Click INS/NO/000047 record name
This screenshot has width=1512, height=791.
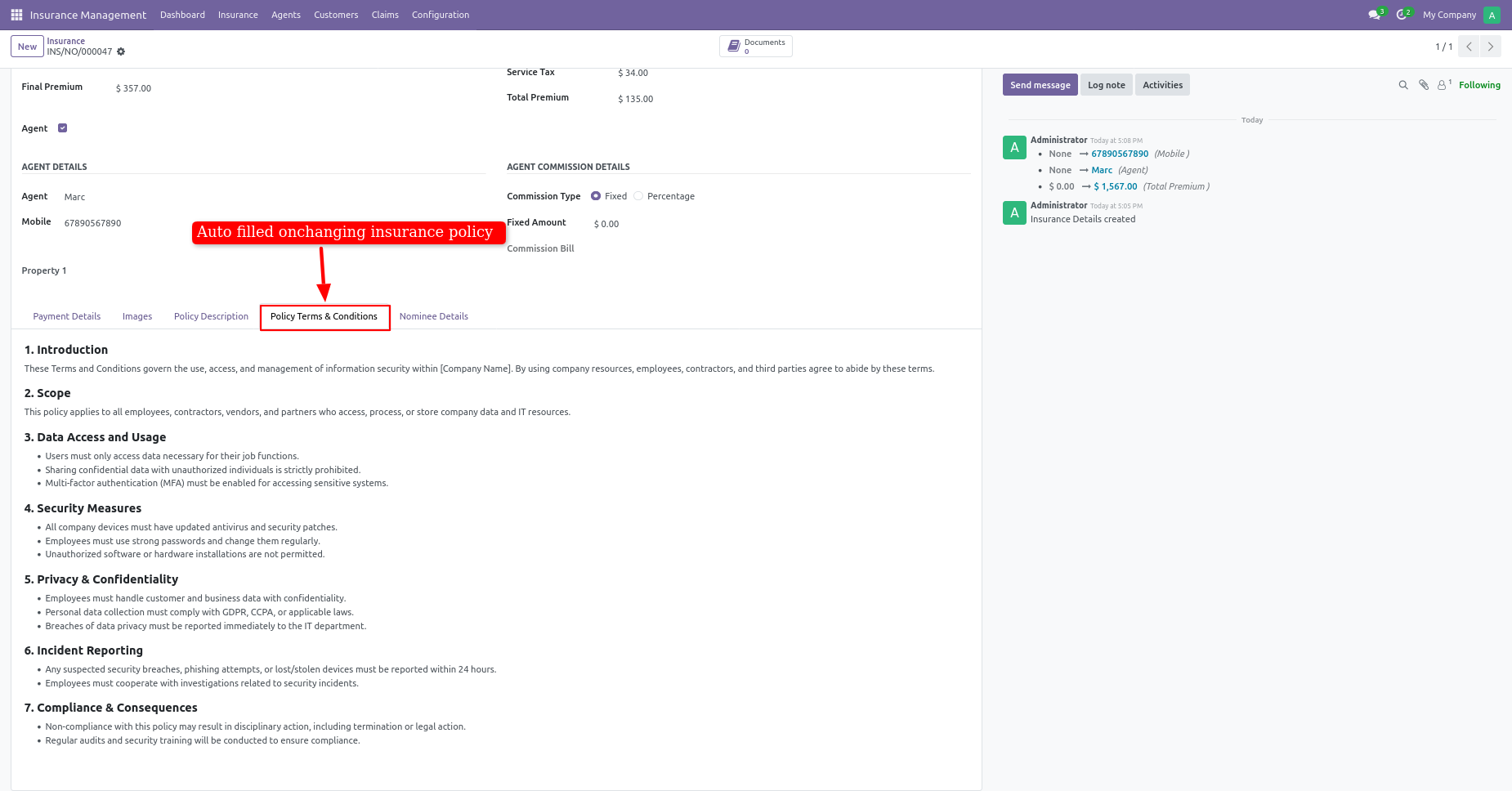pyautogui.click(x=79, y=51)
